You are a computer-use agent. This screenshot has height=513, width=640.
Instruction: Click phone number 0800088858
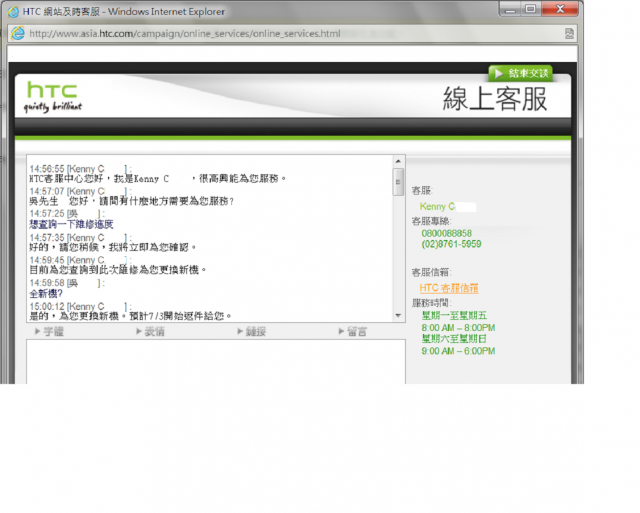point(447,233)
